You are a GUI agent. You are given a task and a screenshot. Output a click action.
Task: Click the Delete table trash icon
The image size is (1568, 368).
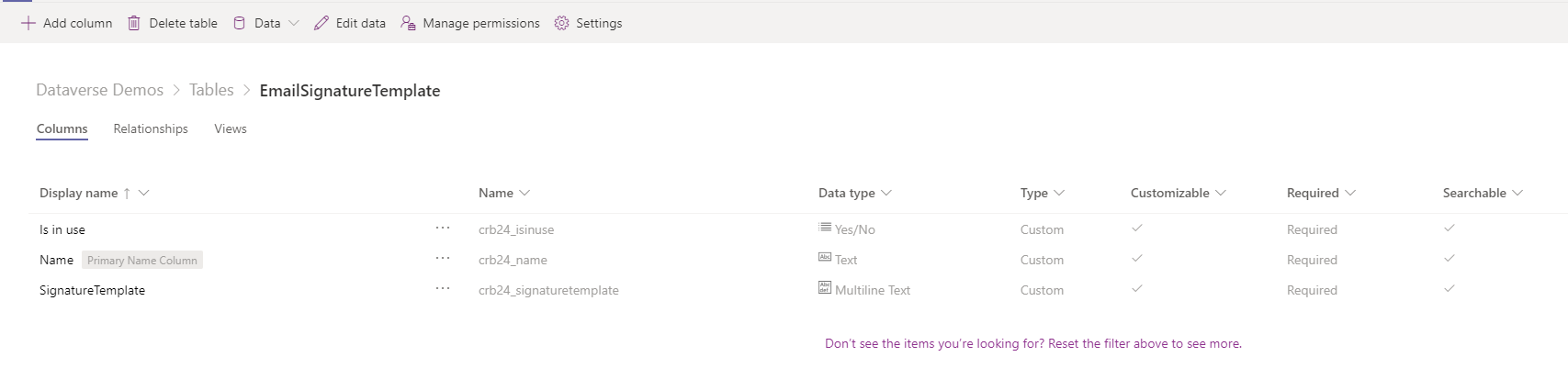(134, 23)
